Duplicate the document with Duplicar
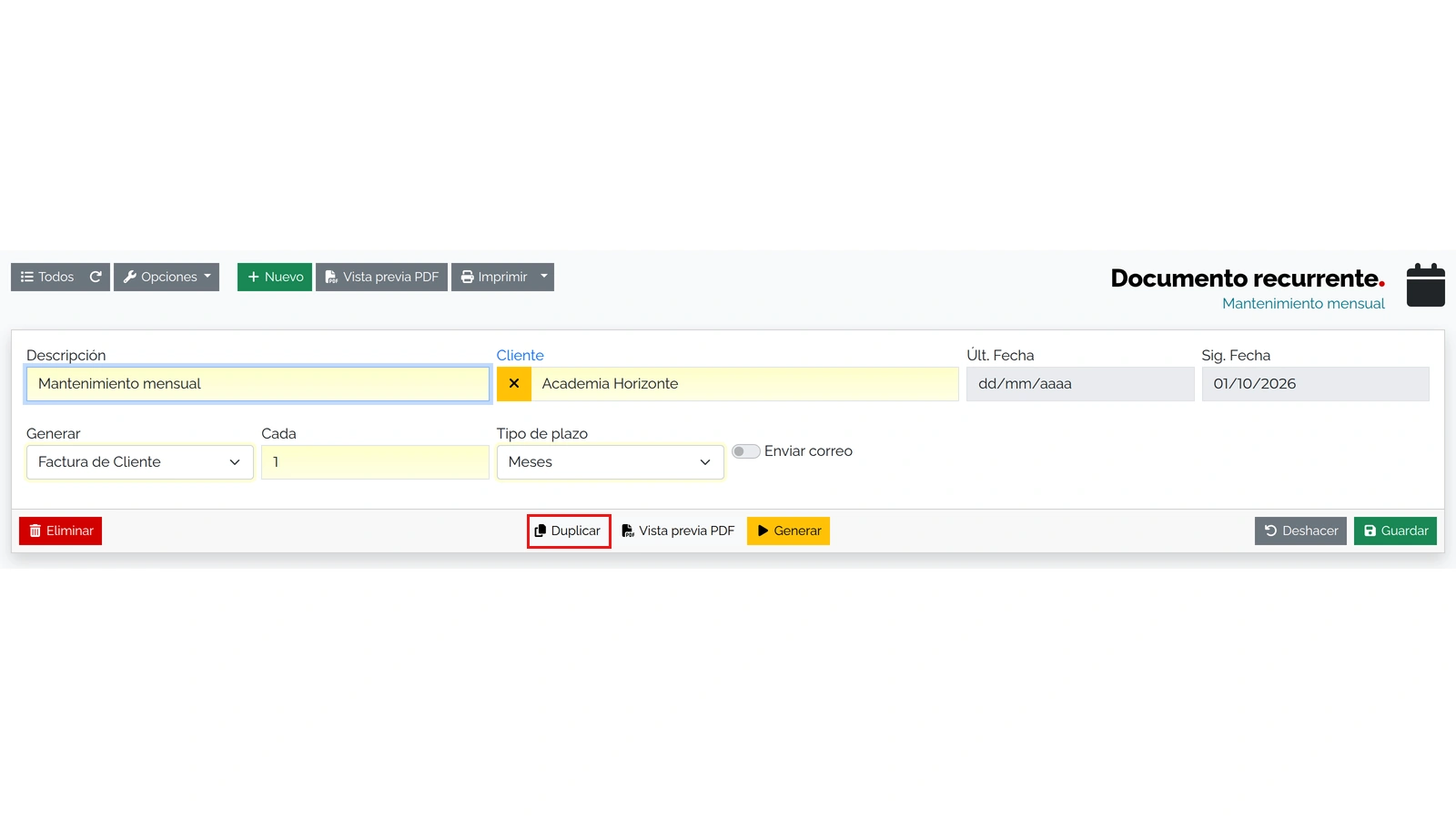 click(x=569, y=531)
